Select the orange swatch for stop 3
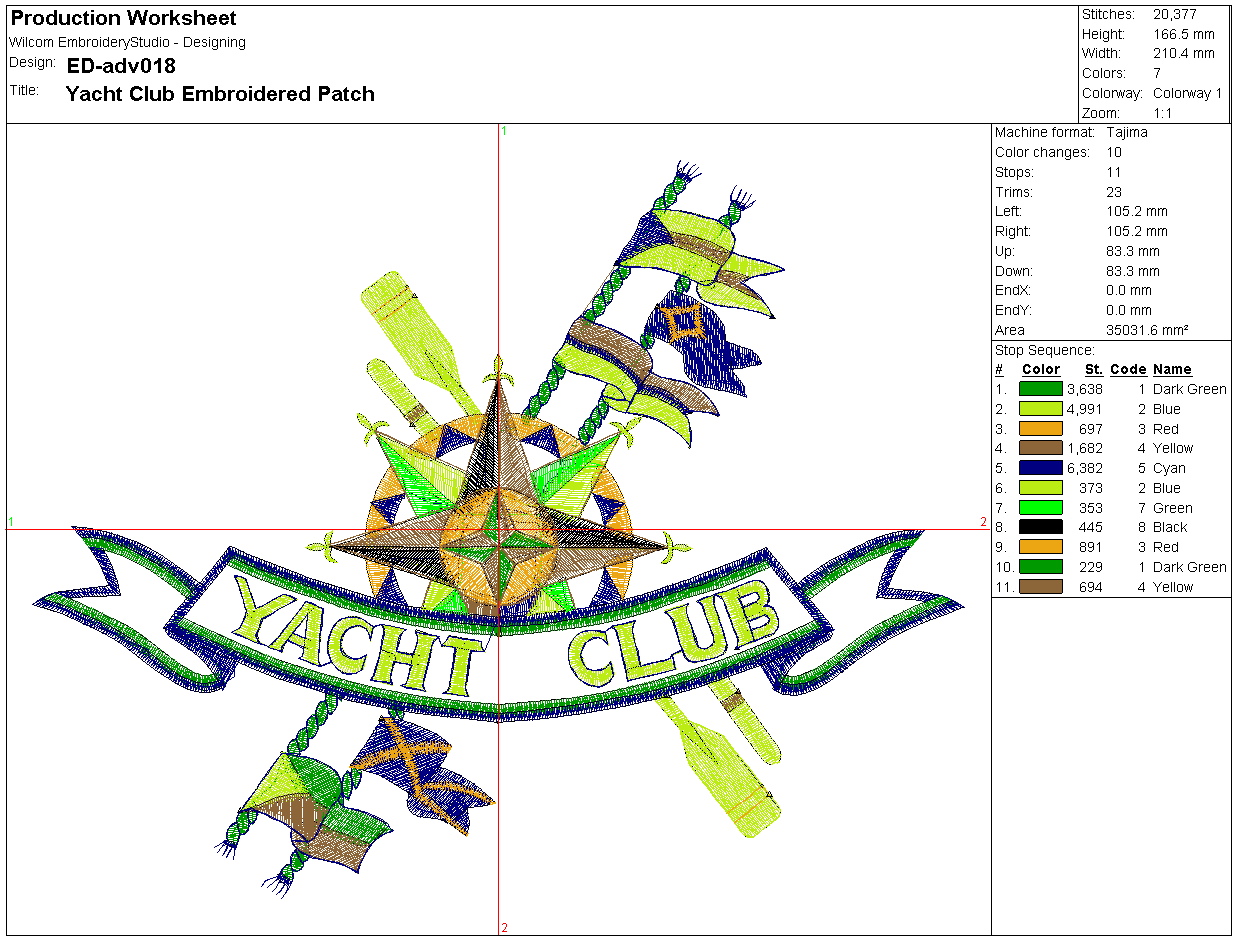The height and width of the screenshot is (936, 1235). [1040, 429]
